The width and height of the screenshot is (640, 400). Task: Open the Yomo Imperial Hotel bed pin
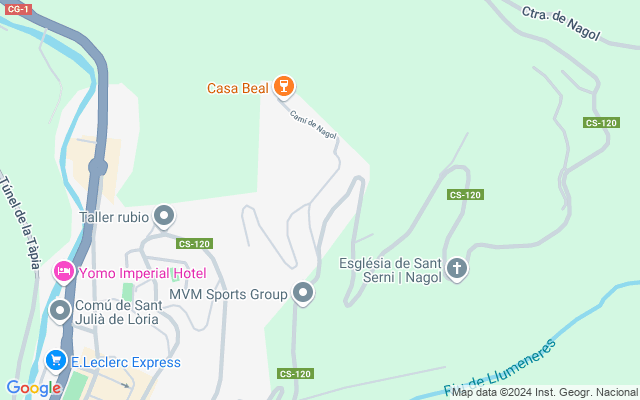point(64,272)
